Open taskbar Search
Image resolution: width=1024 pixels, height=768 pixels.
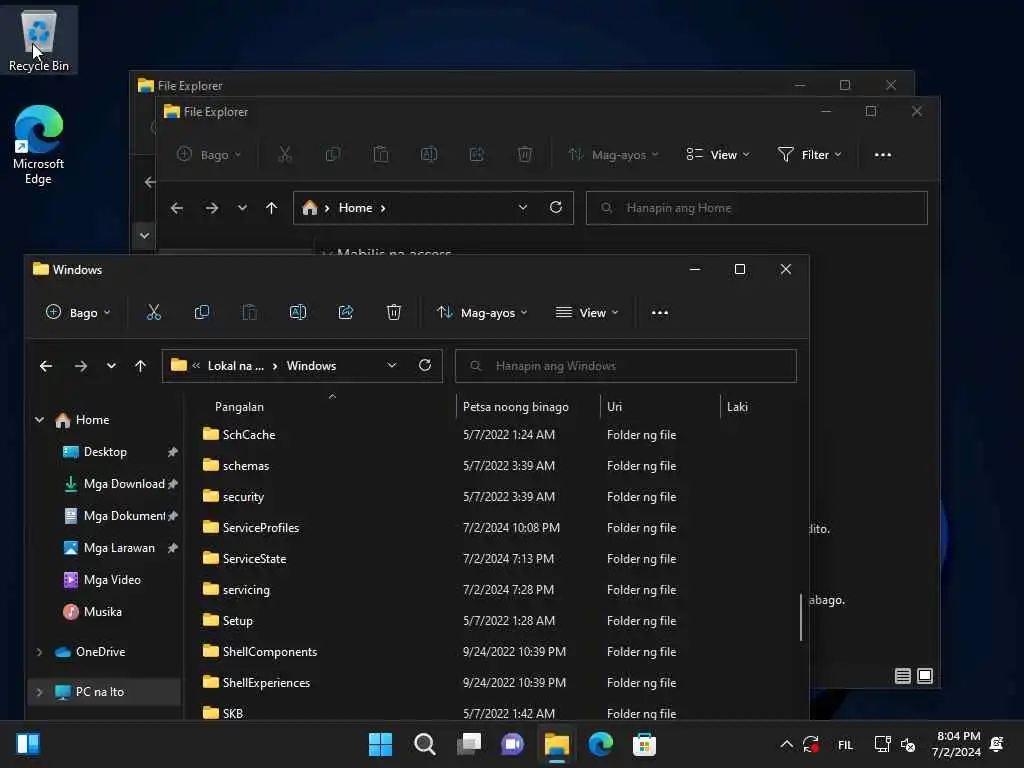pos(424,744)
